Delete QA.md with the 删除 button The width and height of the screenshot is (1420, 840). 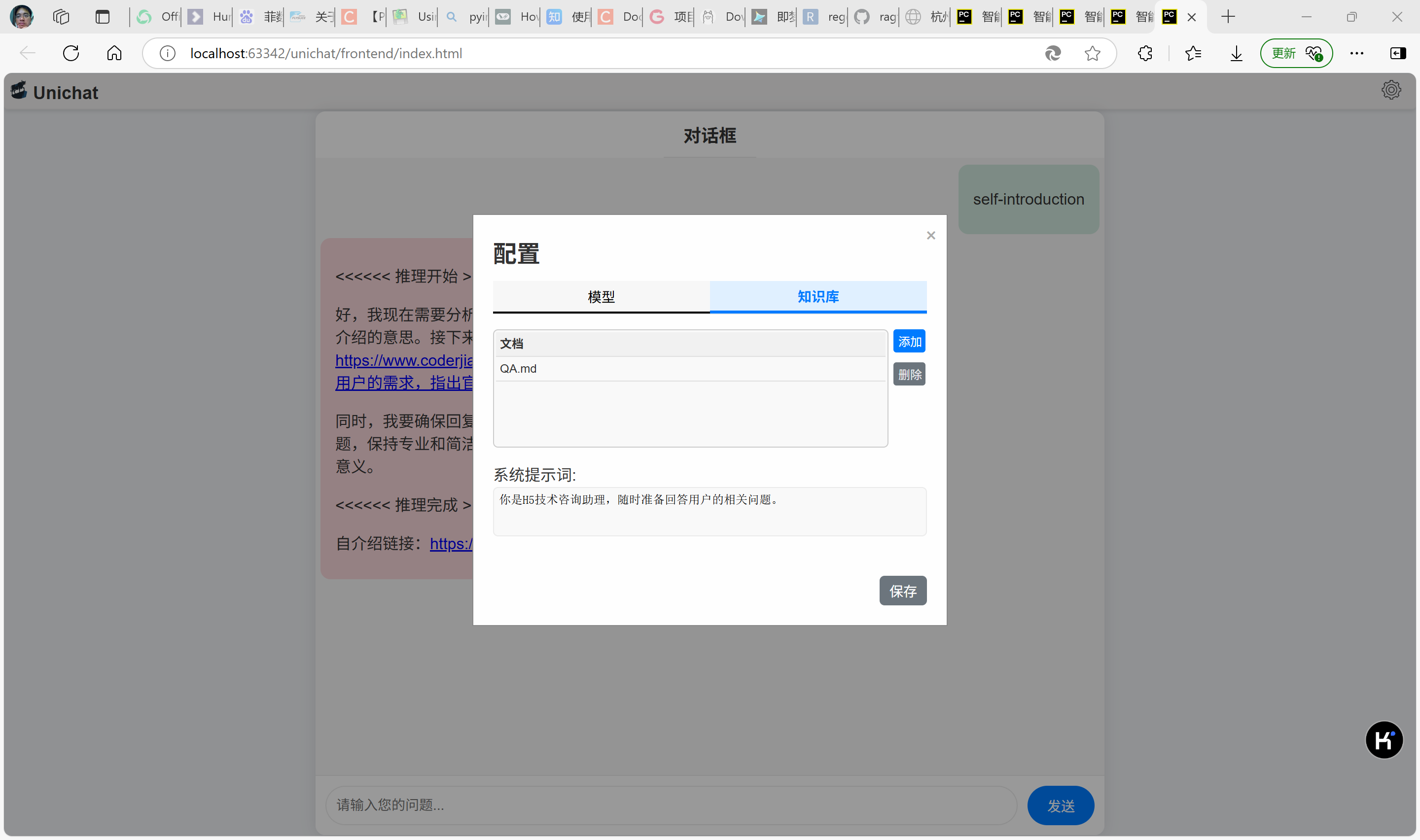tap(909, 374)
